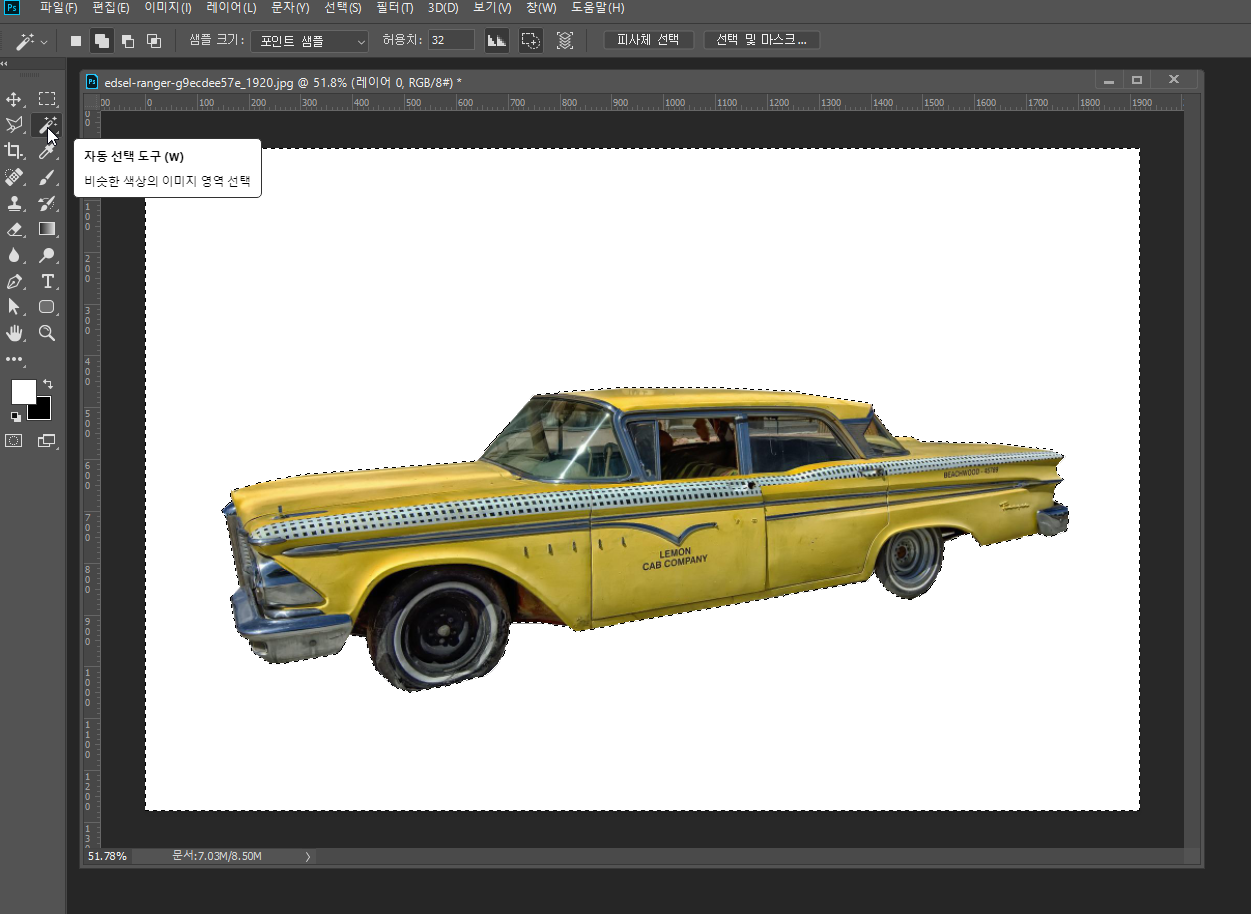Select the Polygonal Lasso tool
The height and width of the screenshot is (914, 1251).
[14, 125]
